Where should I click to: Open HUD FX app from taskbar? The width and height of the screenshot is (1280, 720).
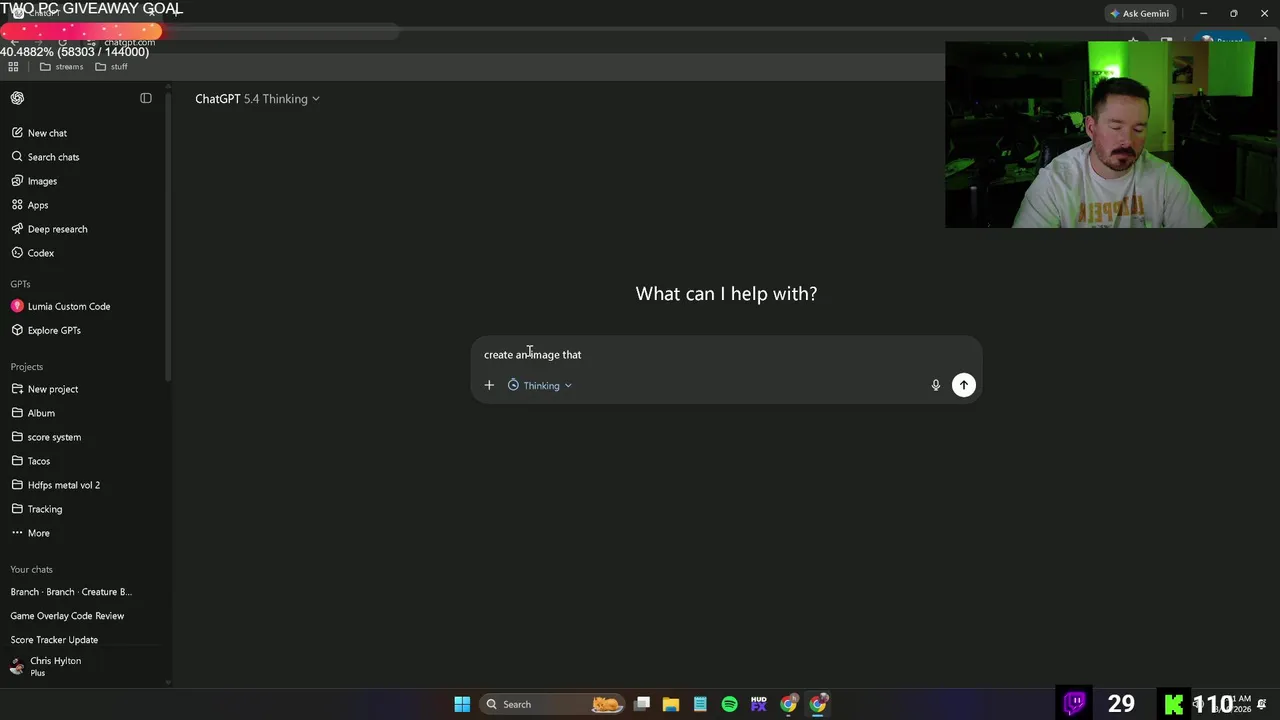(x=759, y=704)
